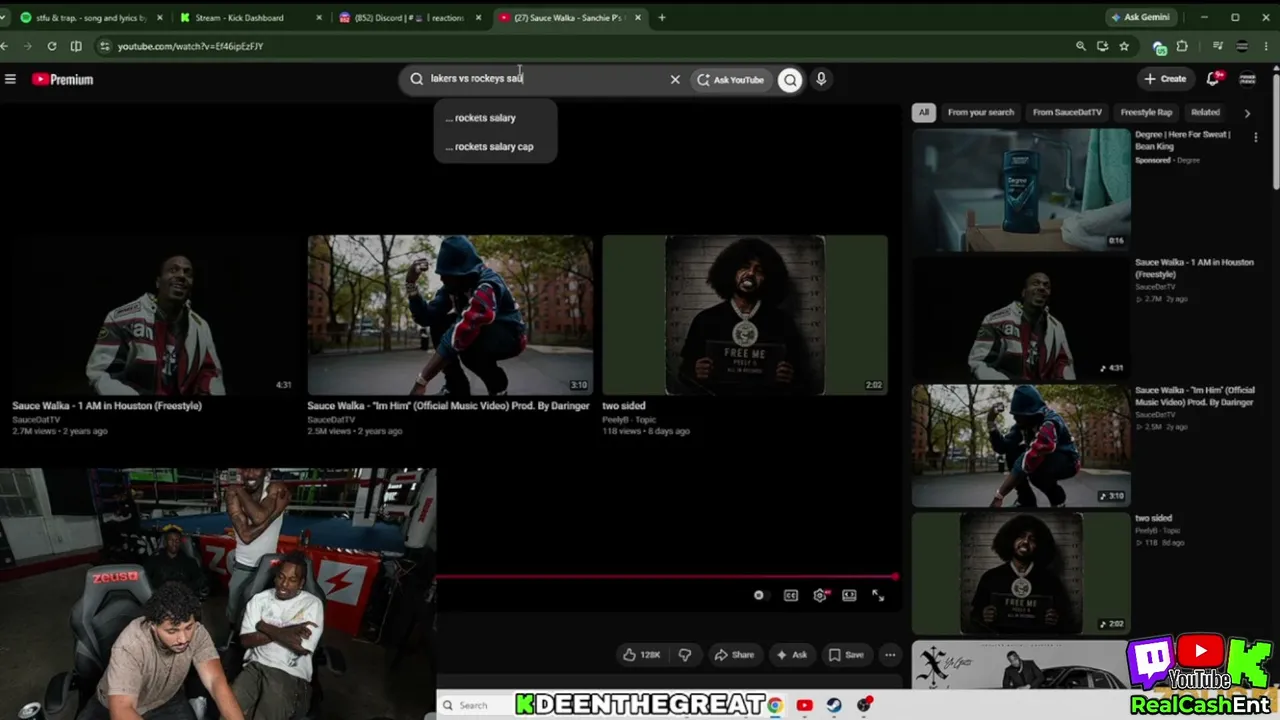Select the "Freestyle Rap" chip
The width and height of the screenshot is (1280, 720).
click(x=1146, y=113)
